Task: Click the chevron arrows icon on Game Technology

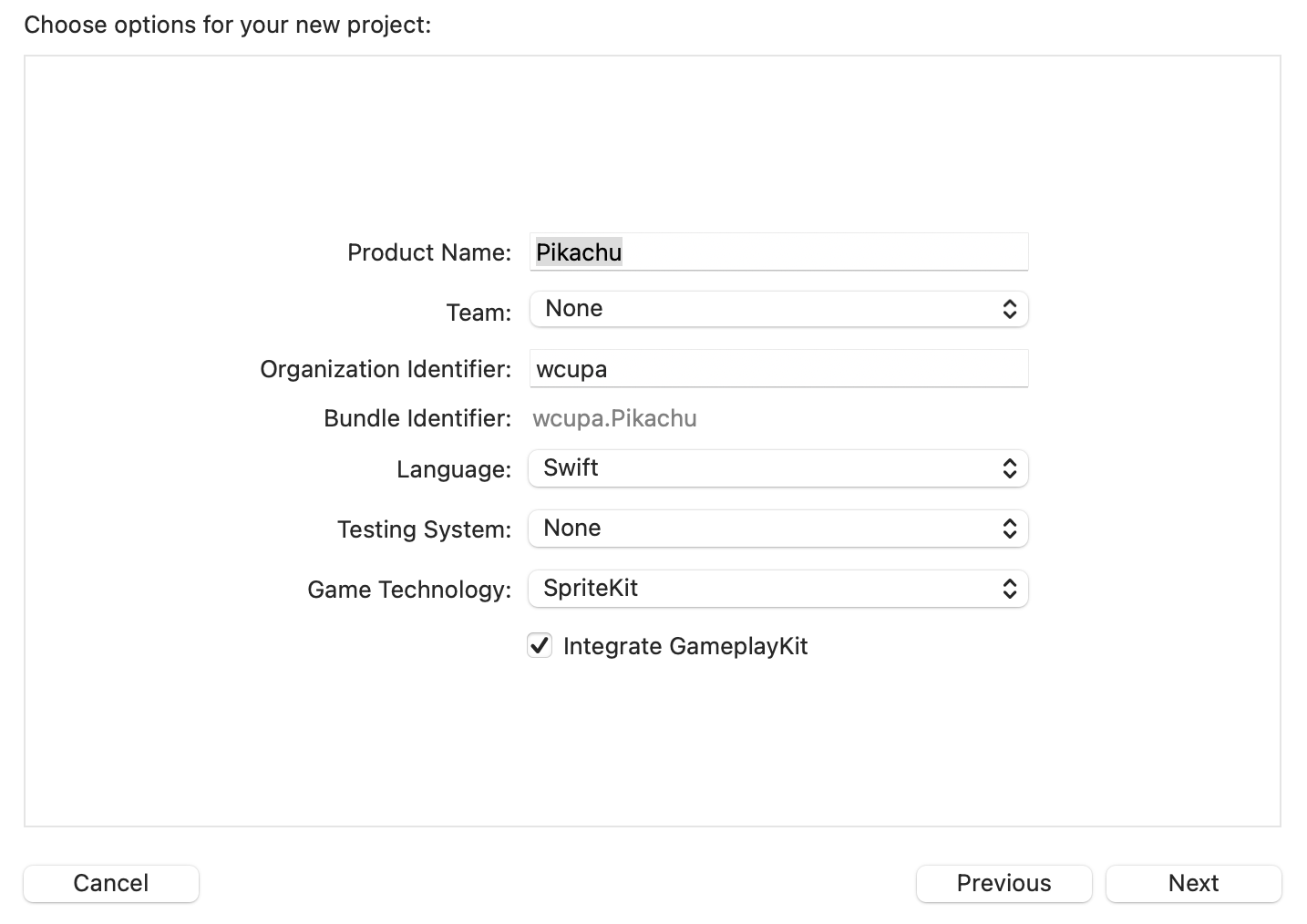Action: click(1009, 589)
